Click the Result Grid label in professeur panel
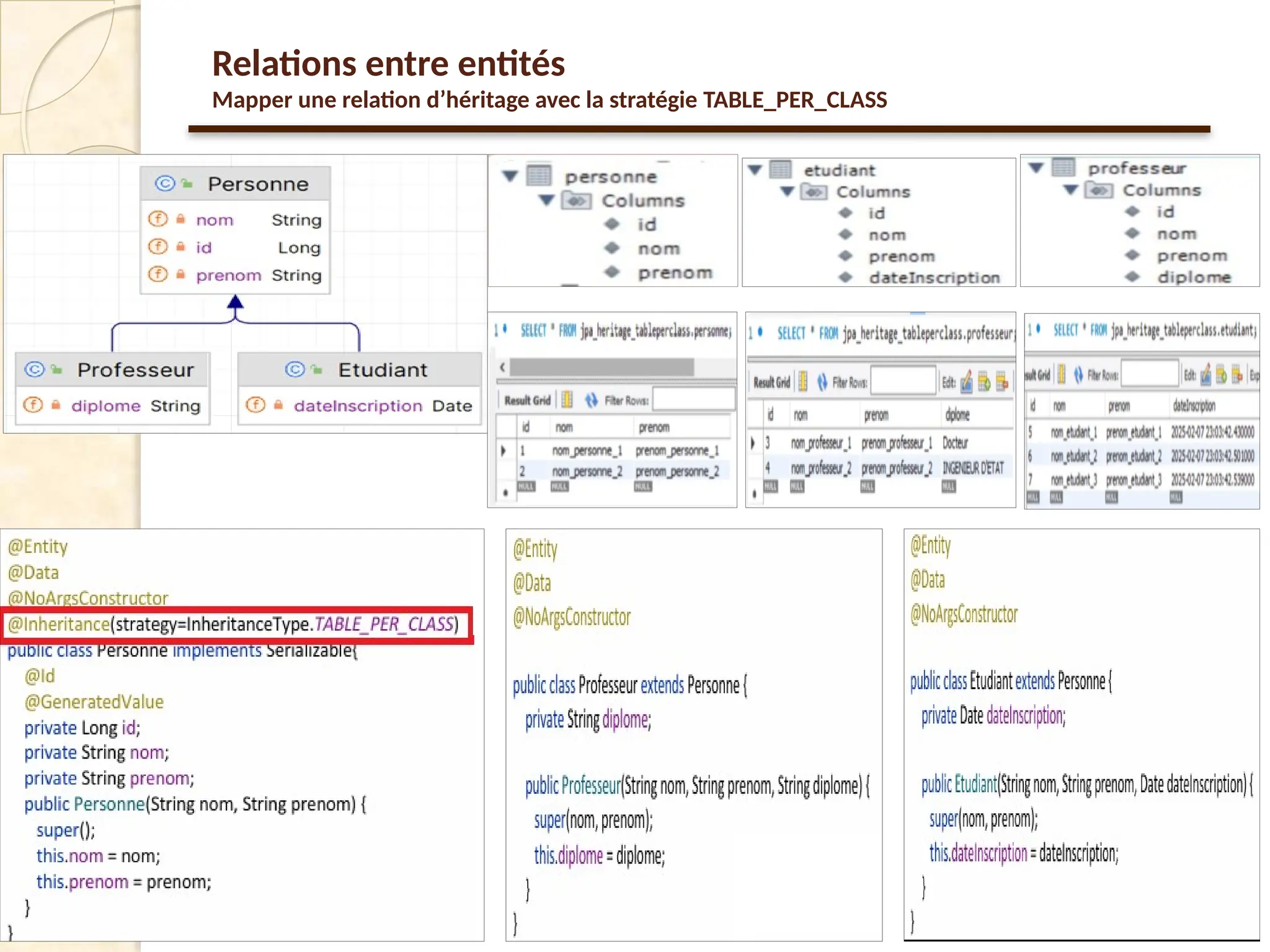Image resolution: width=1270 pixels, height=952 pixels. pyautogui.click(x=772, y=382)
